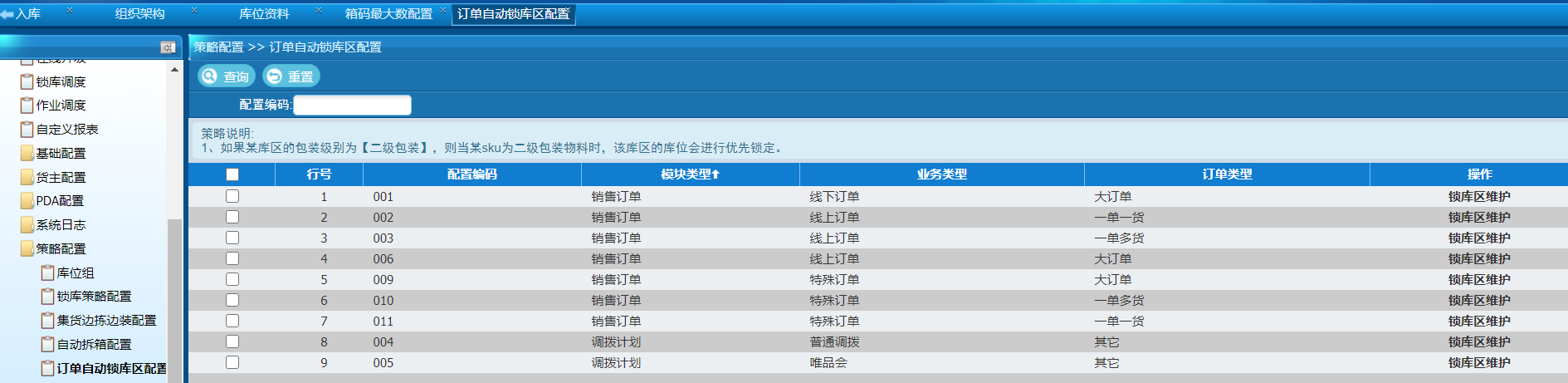1568x383 pixels.
Task: Check the checkbox for row 003
Action: [232, 238]
